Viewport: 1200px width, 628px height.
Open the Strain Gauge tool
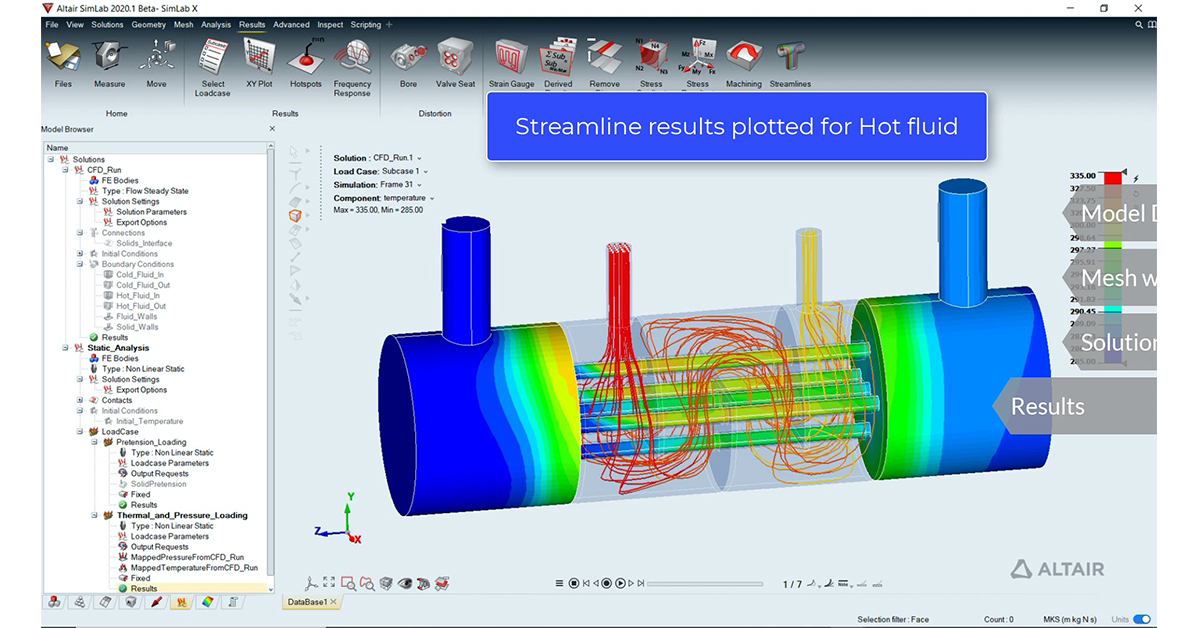coord(511,64)
